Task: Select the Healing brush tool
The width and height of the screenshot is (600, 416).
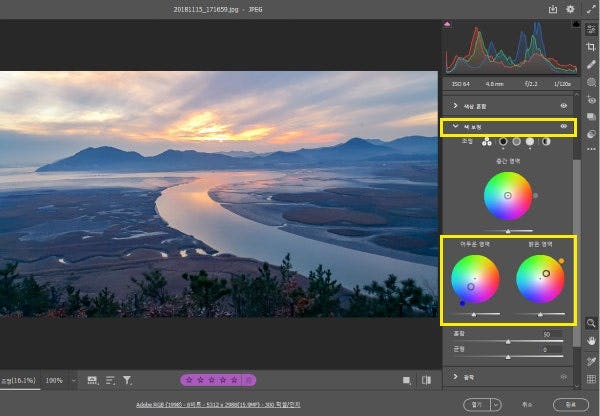Action: [591, 64]
